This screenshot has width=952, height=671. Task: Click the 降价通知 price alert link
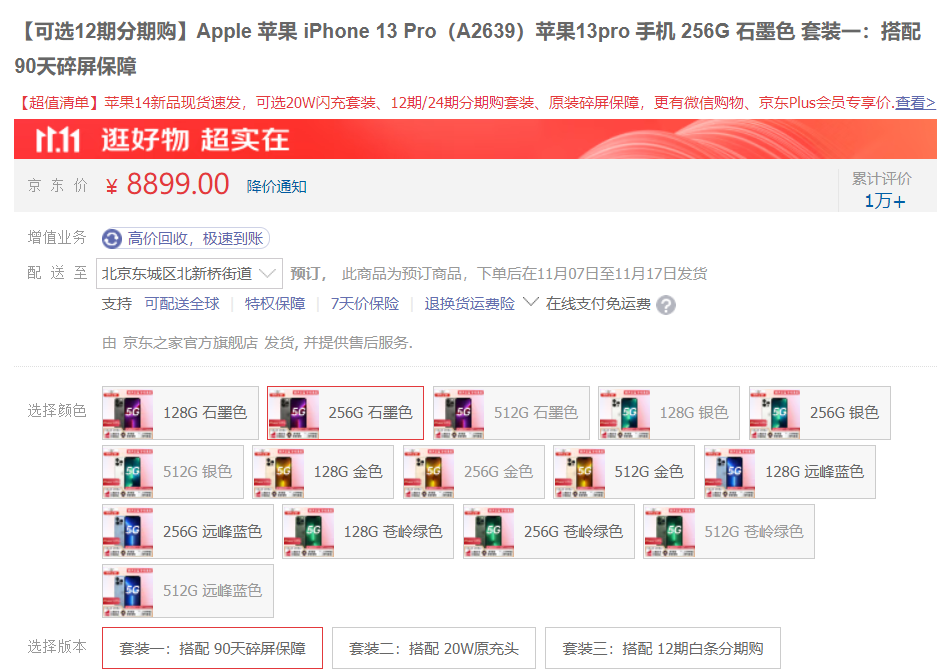[276, 186]
